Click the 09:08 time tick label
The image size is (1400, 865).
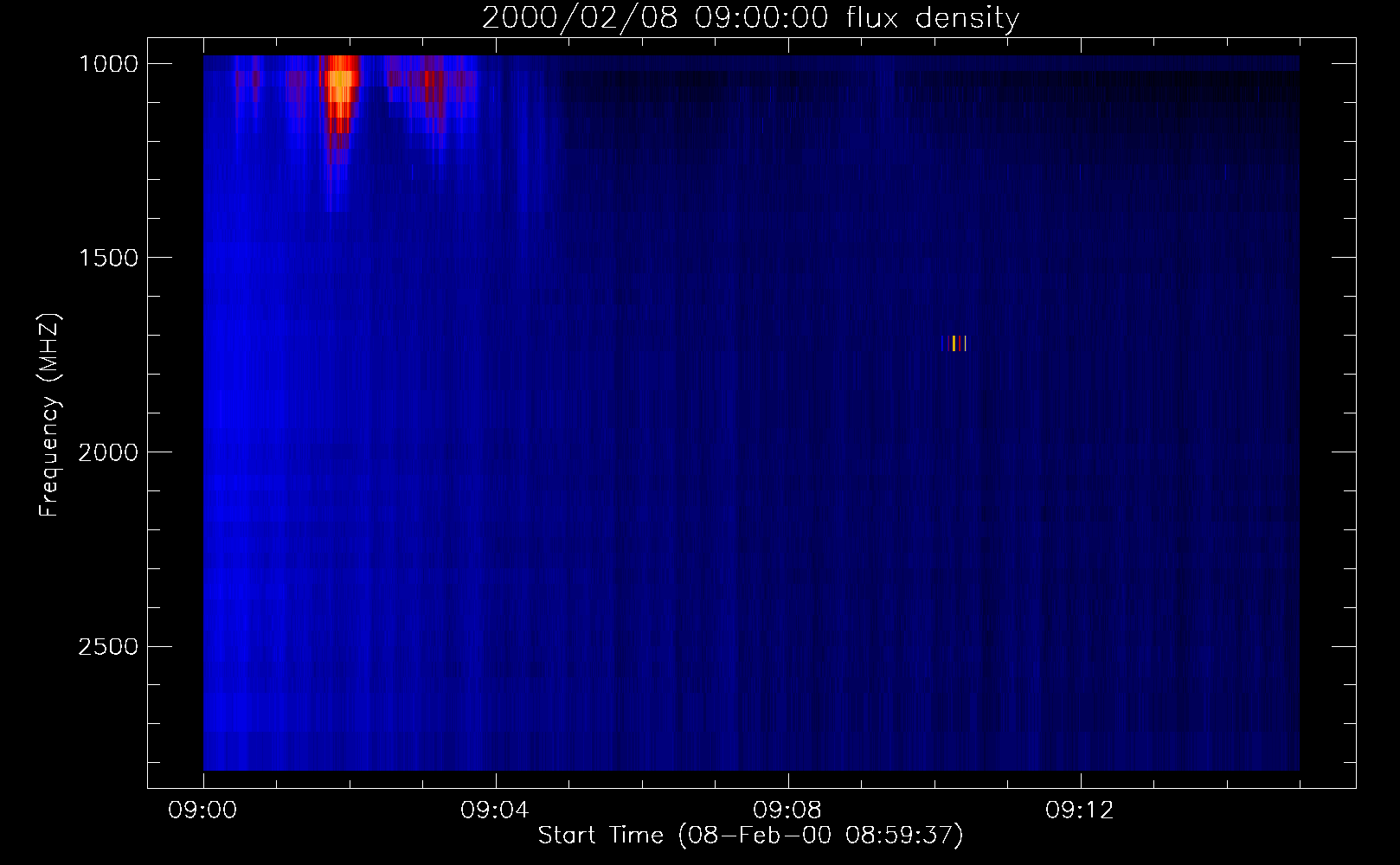tap(787, 811)
